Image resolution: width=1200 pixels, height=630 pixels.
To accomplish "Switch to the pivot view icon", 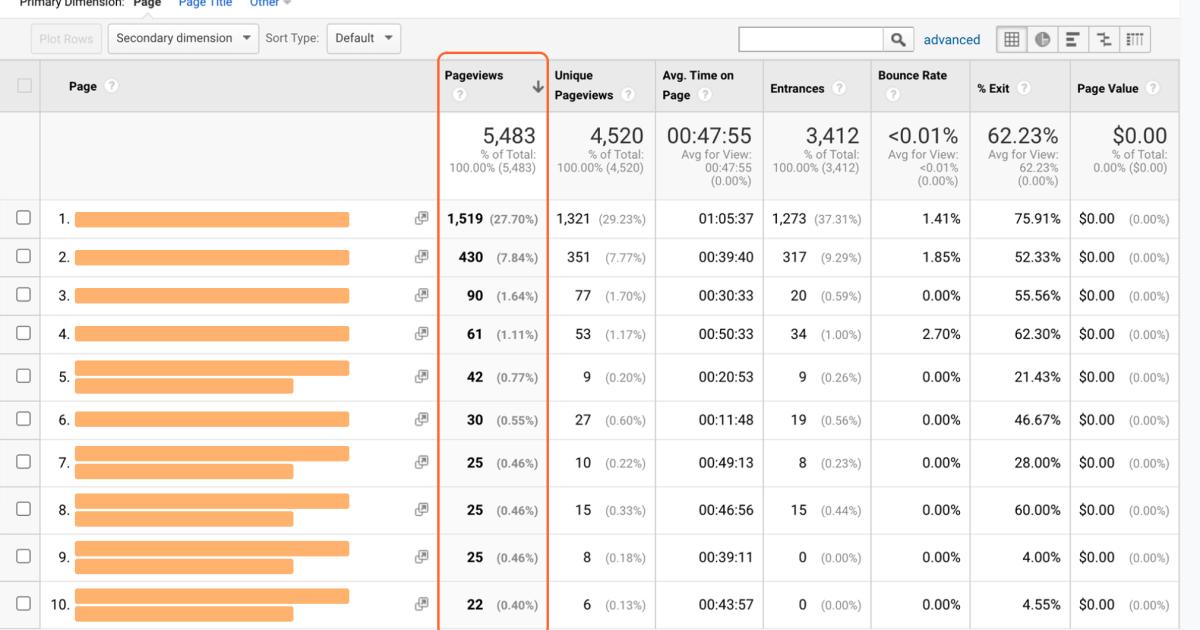I will pos(1134,39).
